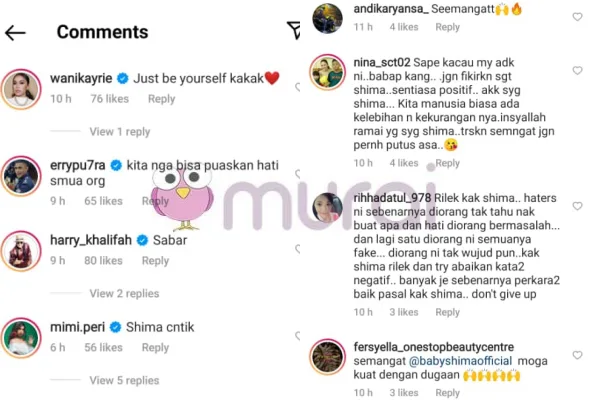
Task: Open rihhadatul_978's profile thumbnail
Action: [327, 207]
